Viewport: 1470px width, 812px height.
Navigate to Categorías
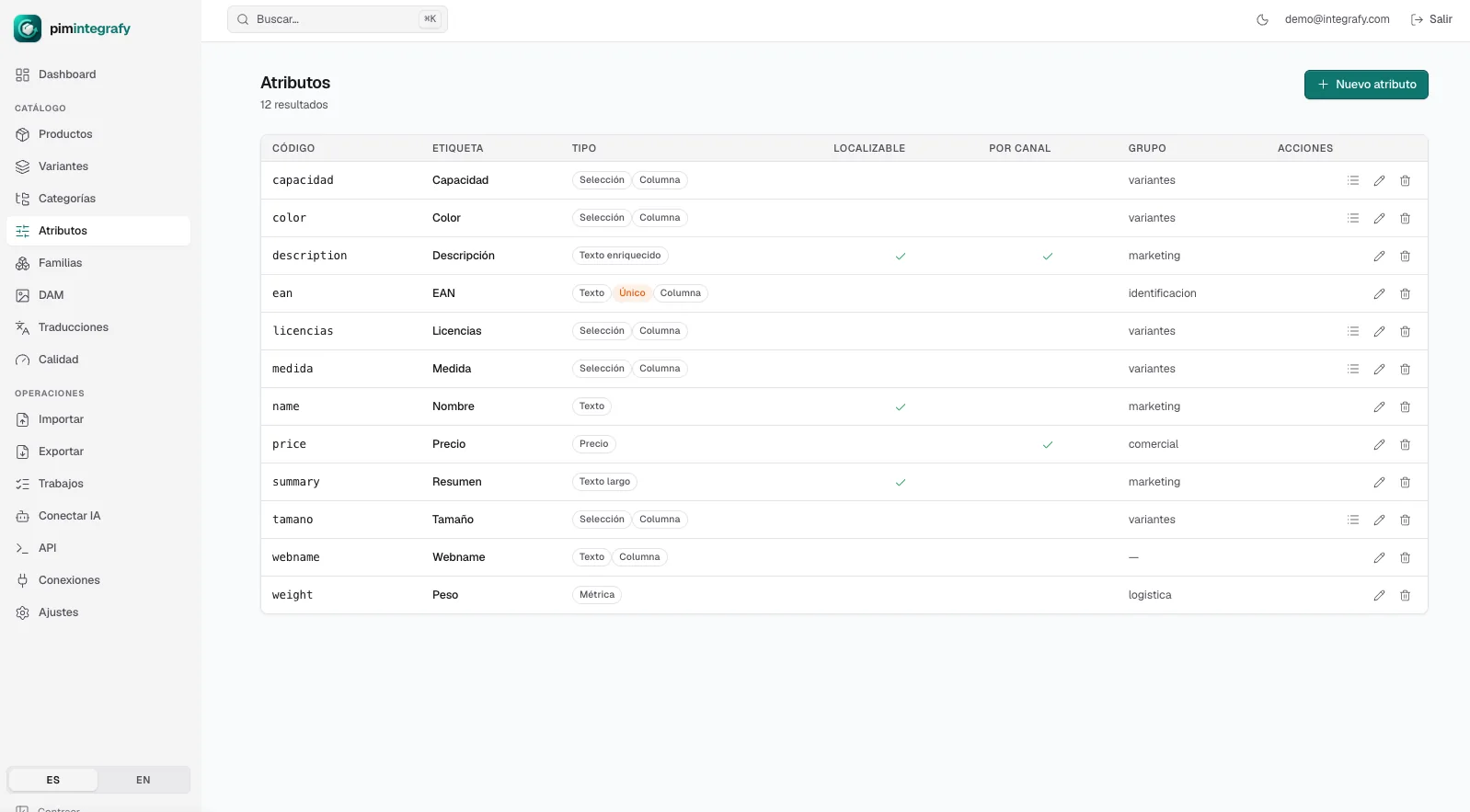98,199
